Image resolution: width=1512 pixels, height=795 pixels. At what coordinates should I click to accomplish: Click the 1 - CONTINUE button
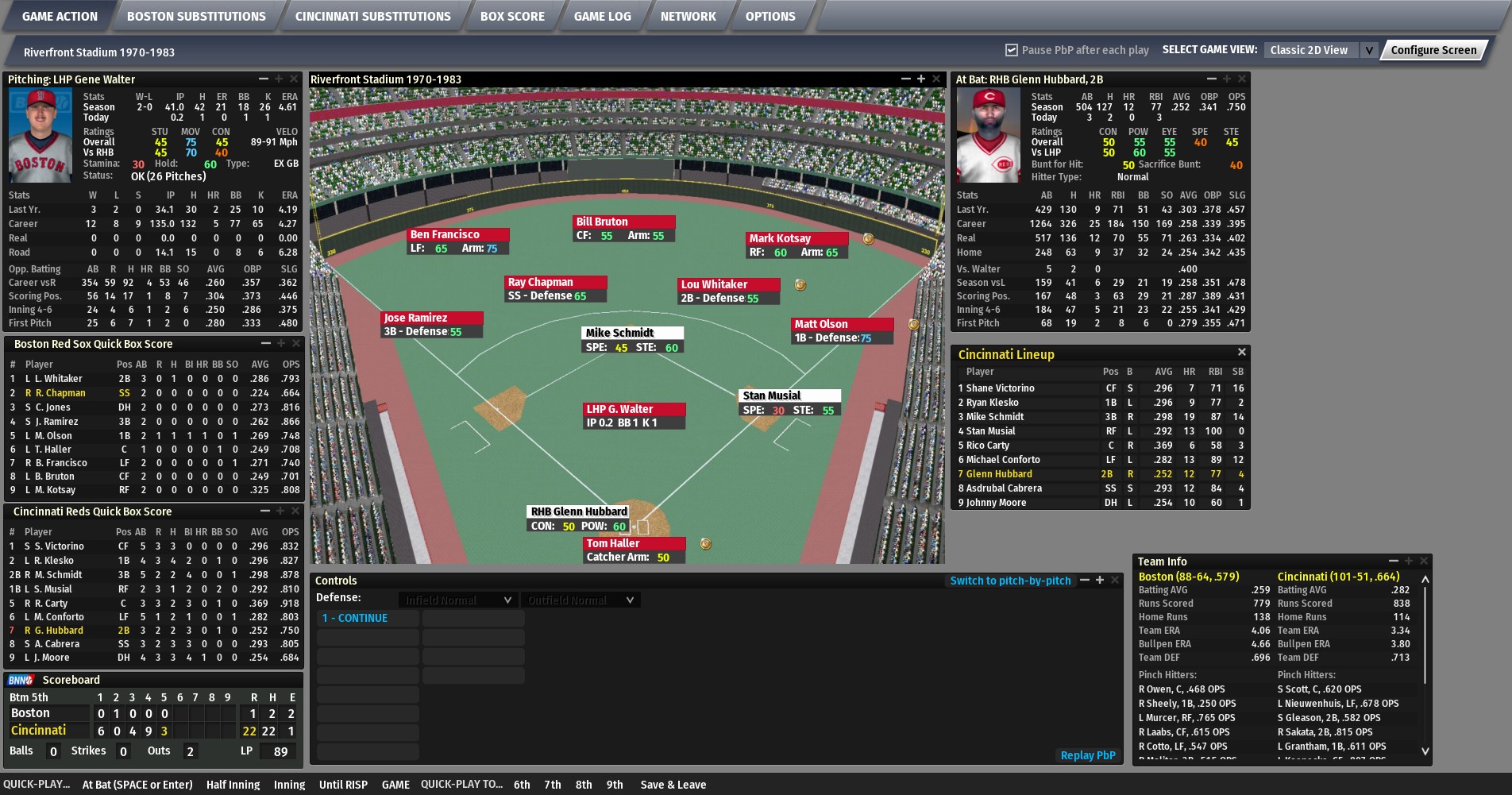(368, 618)
